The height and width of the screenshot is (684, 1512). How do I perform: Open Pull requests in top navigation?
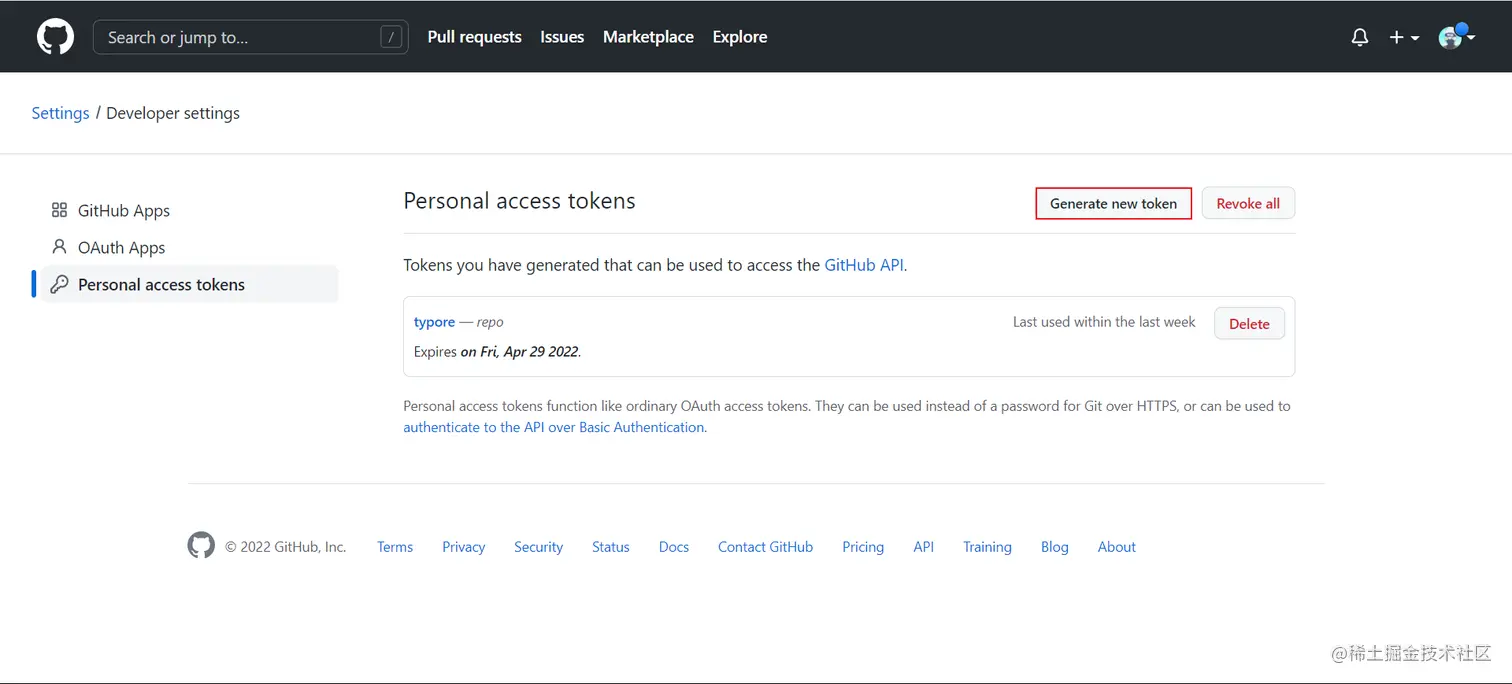click(x=474, y=37)
